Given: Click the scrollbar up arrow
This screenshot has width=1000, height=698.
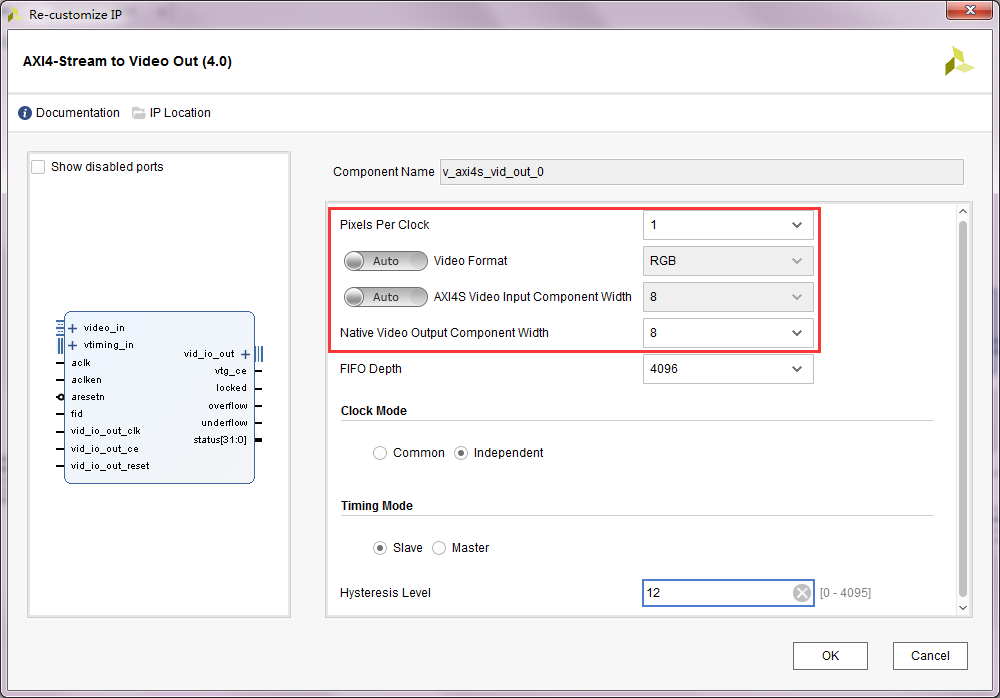Looking at the screenshot, I should tap(963, 211).
